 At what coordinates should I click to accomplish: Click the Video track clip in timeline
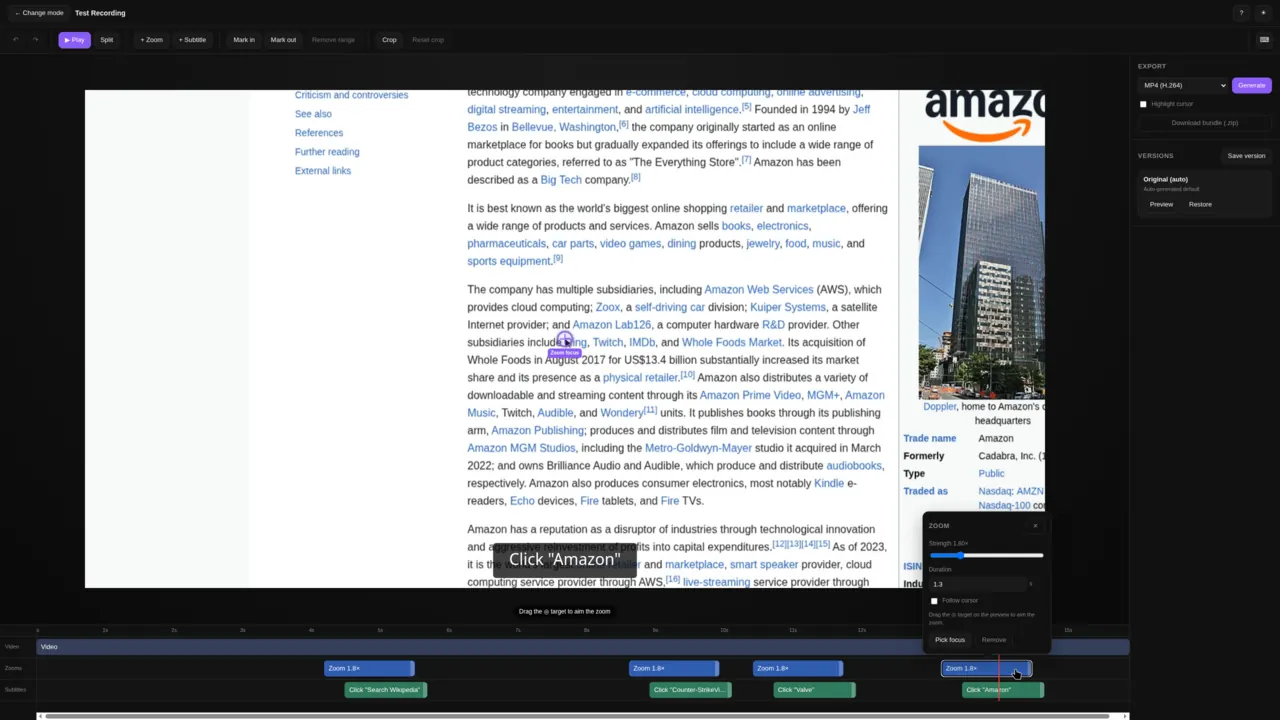coord(583,647)
